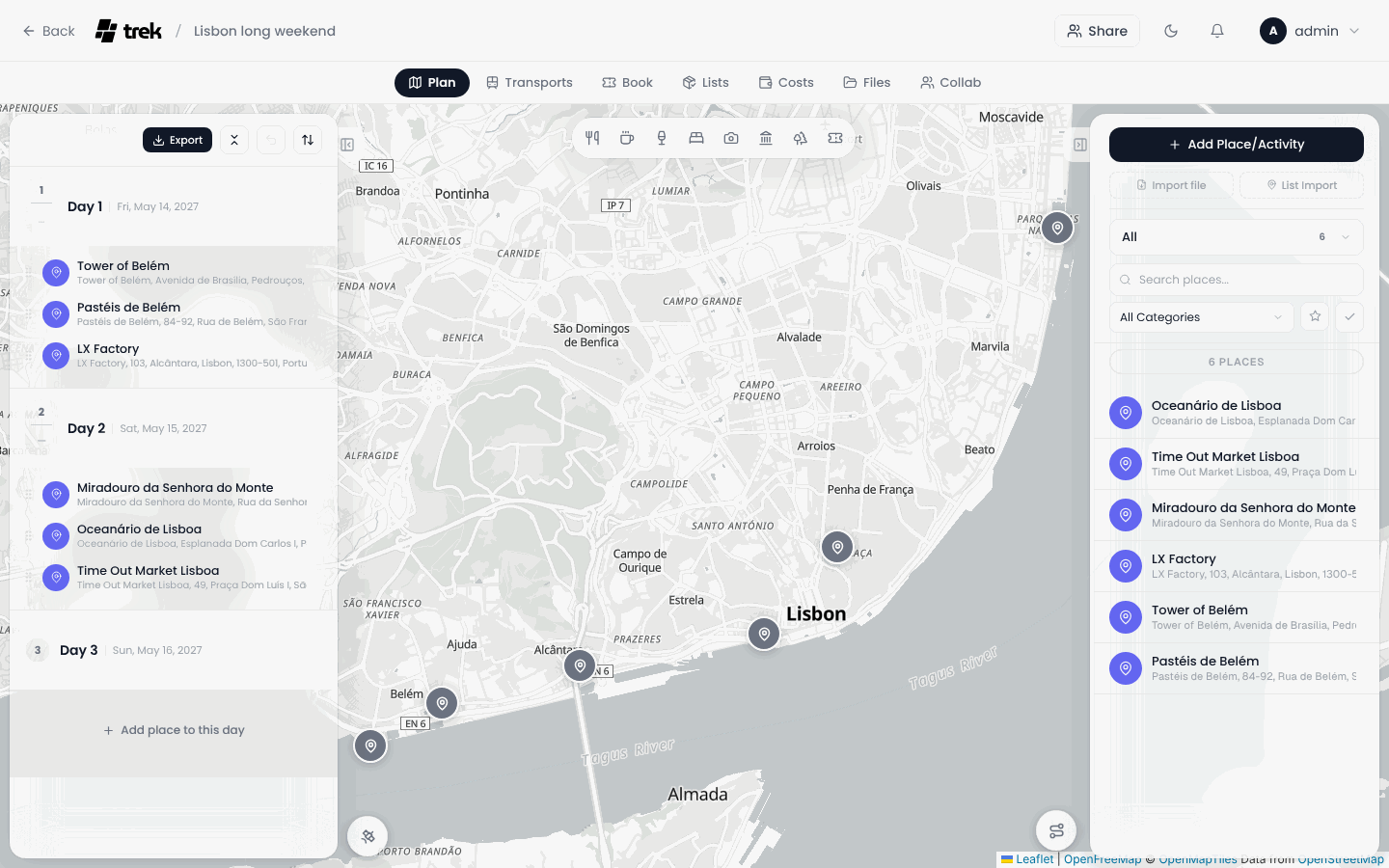Click the trek logo
Screen dimensions: 1389x868
[128, 31]
